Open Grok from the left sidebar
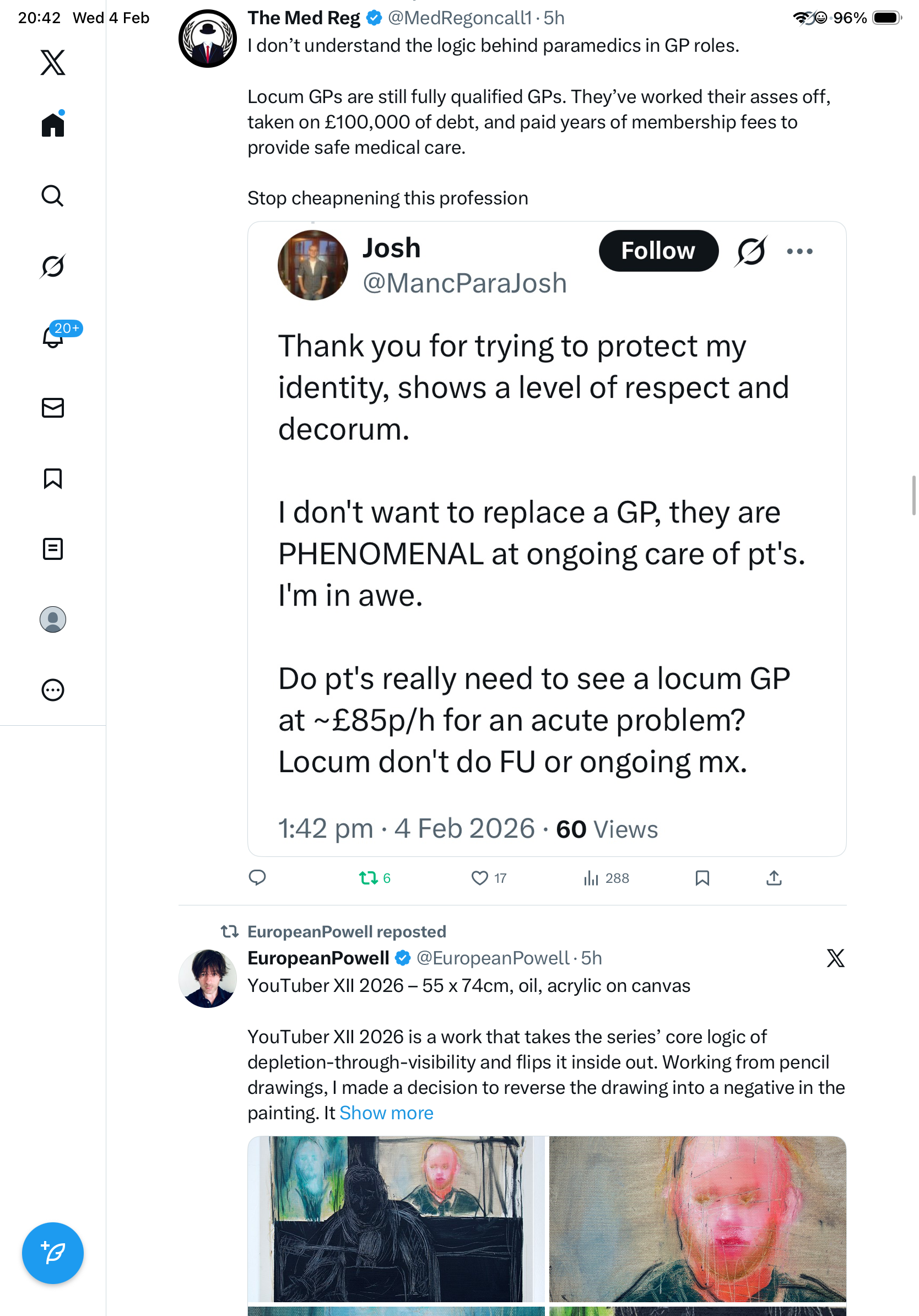Screen dimensions: 919x1316 [53, 267]
